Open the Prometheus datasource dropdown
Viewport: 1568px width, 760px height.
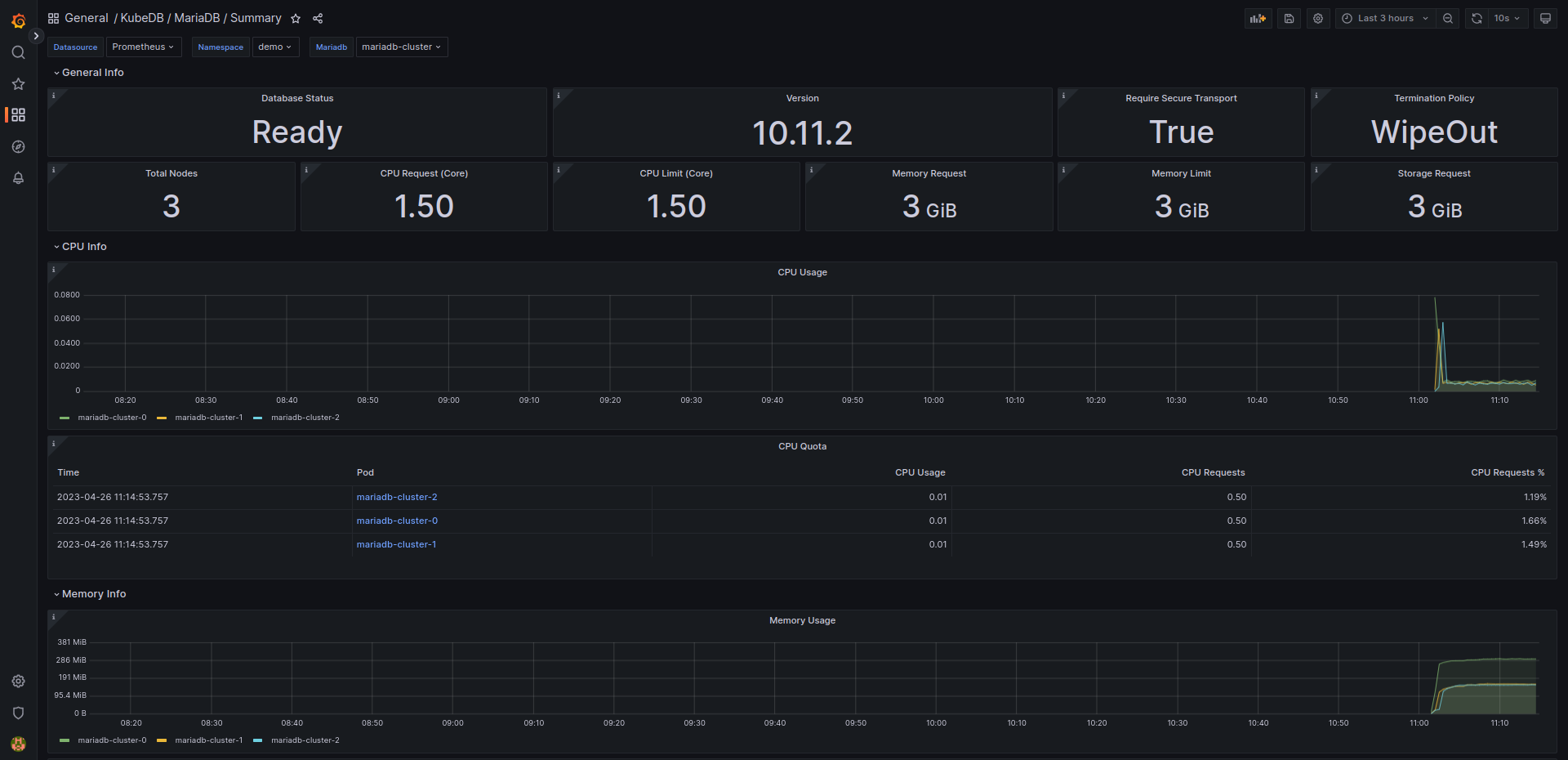[x=144, y=47]
